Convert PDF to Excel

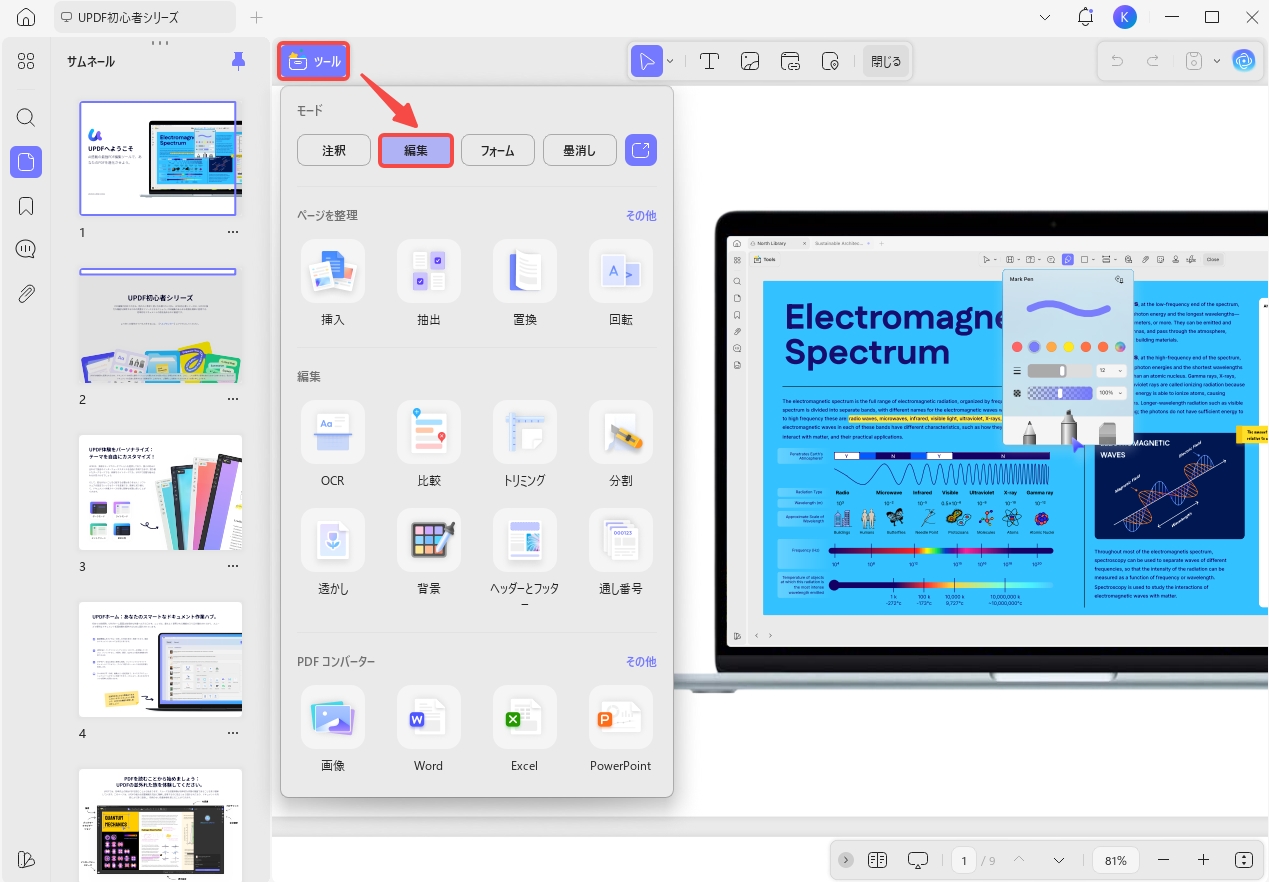(x=524, y=717)
